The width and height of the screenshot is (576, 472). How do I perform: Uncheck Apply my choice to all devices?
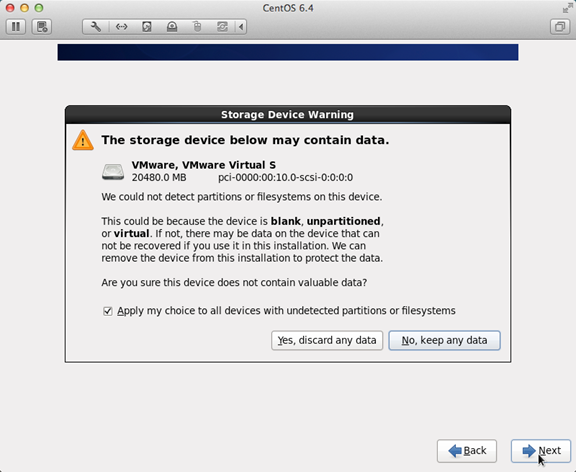(108, 311)
